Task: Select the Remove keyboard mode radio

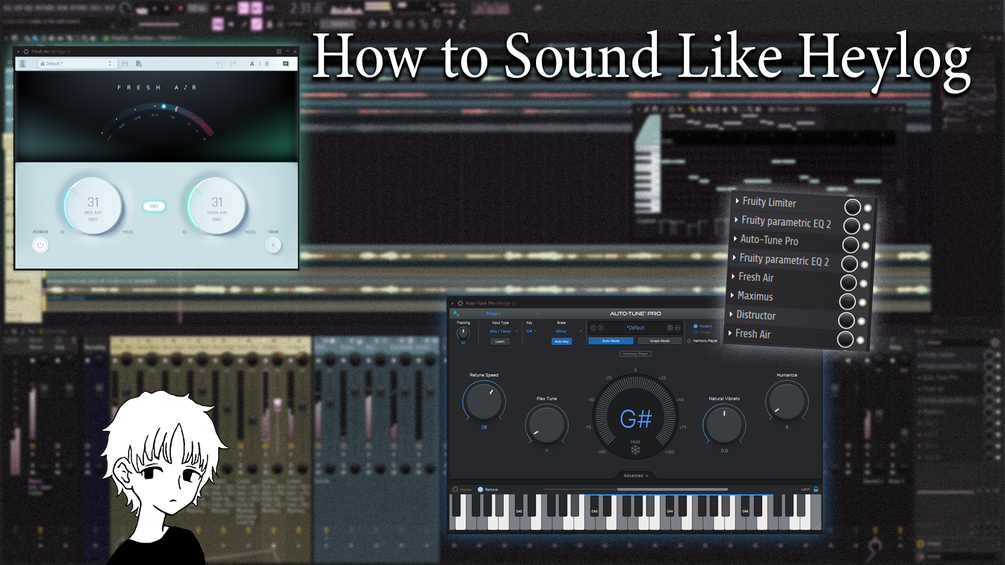Action: tap(481, 489)
